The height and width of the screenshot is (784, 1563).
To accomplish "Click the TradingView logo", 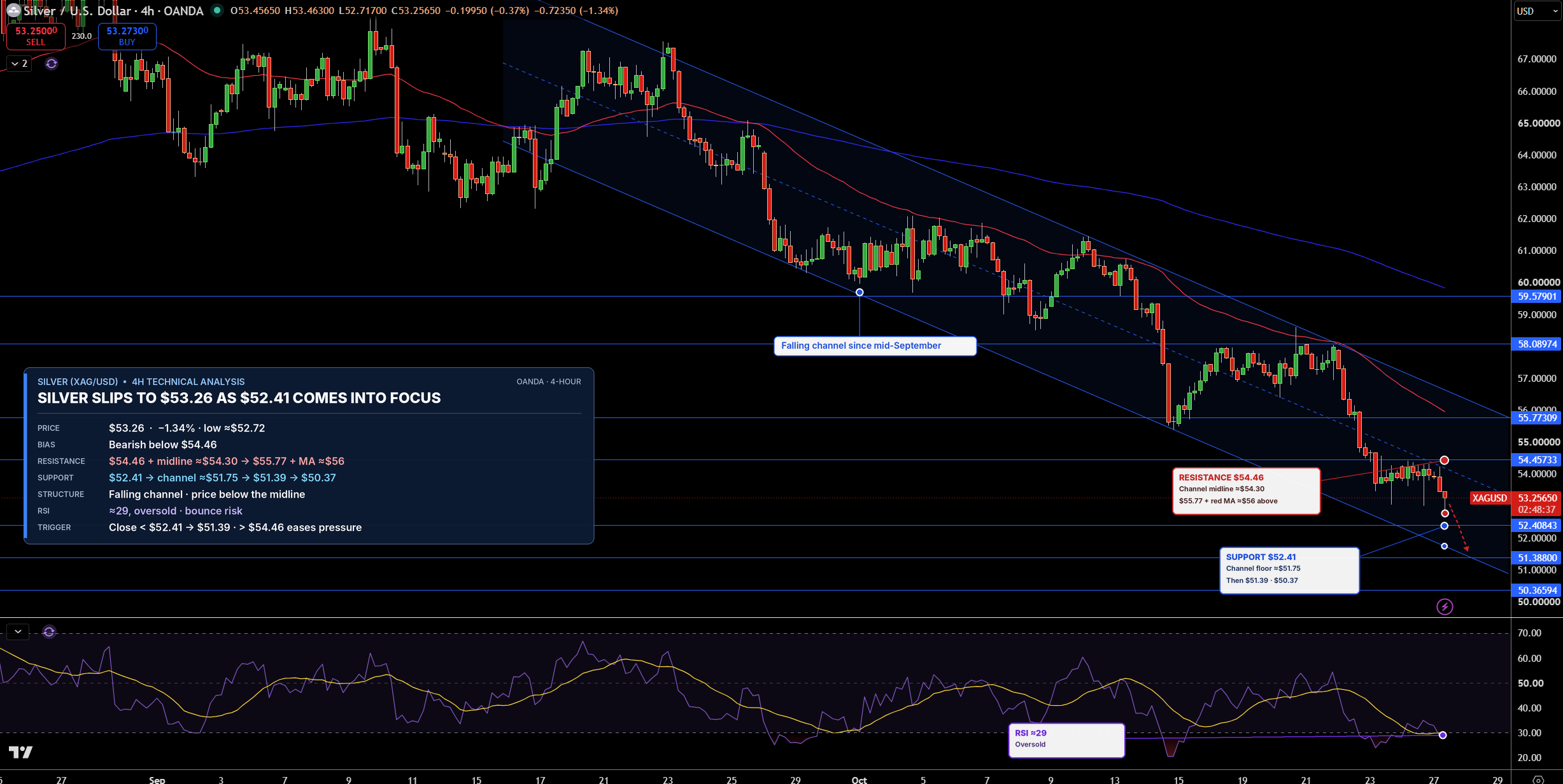I will pos(20,752).
